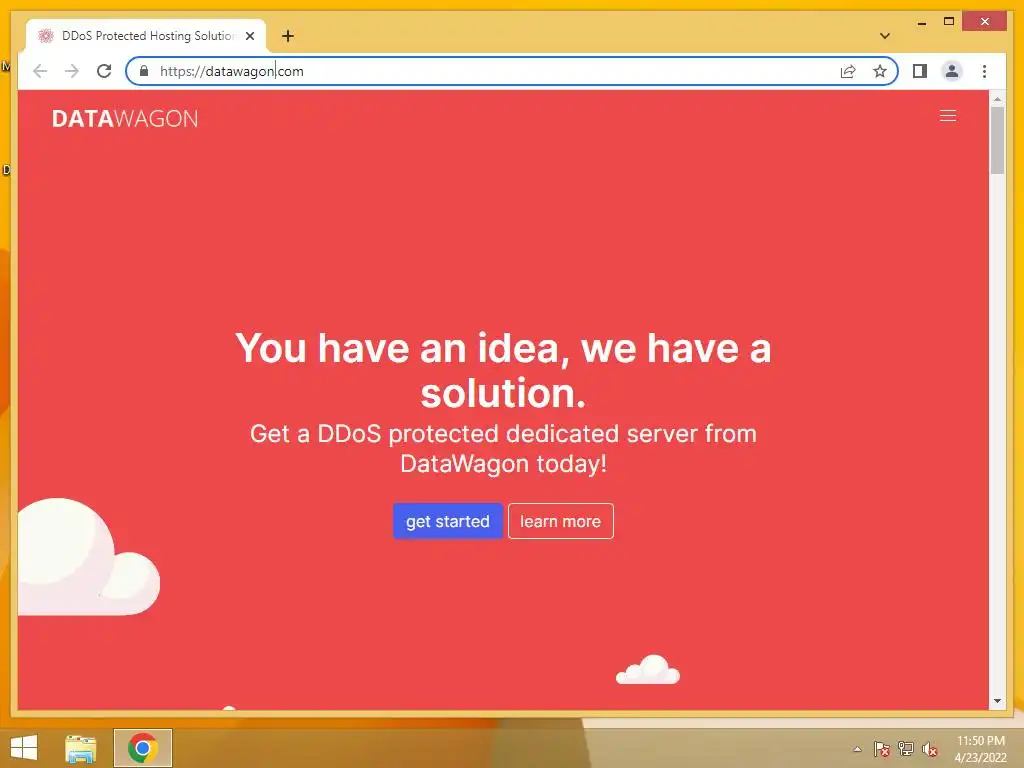
Task: Open the Windows Start menu
Action: point(24,748)
